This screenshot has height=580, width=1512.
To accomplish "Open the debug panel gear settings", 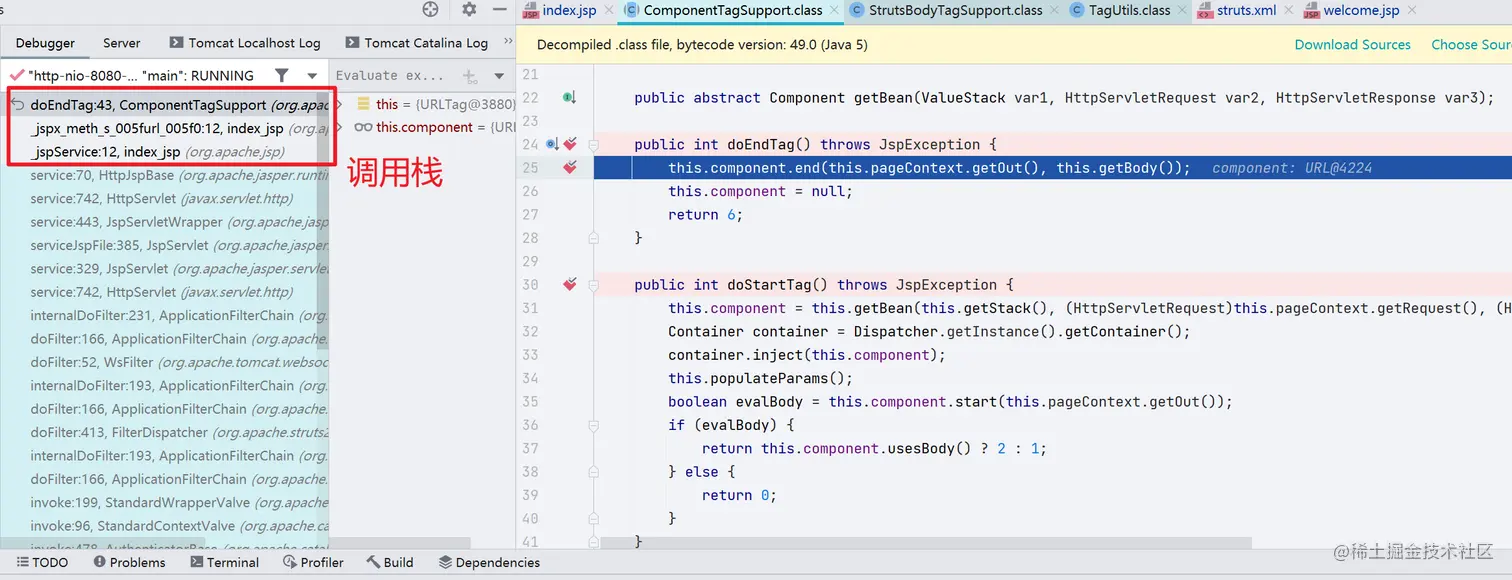I will [x=470, y=10].
